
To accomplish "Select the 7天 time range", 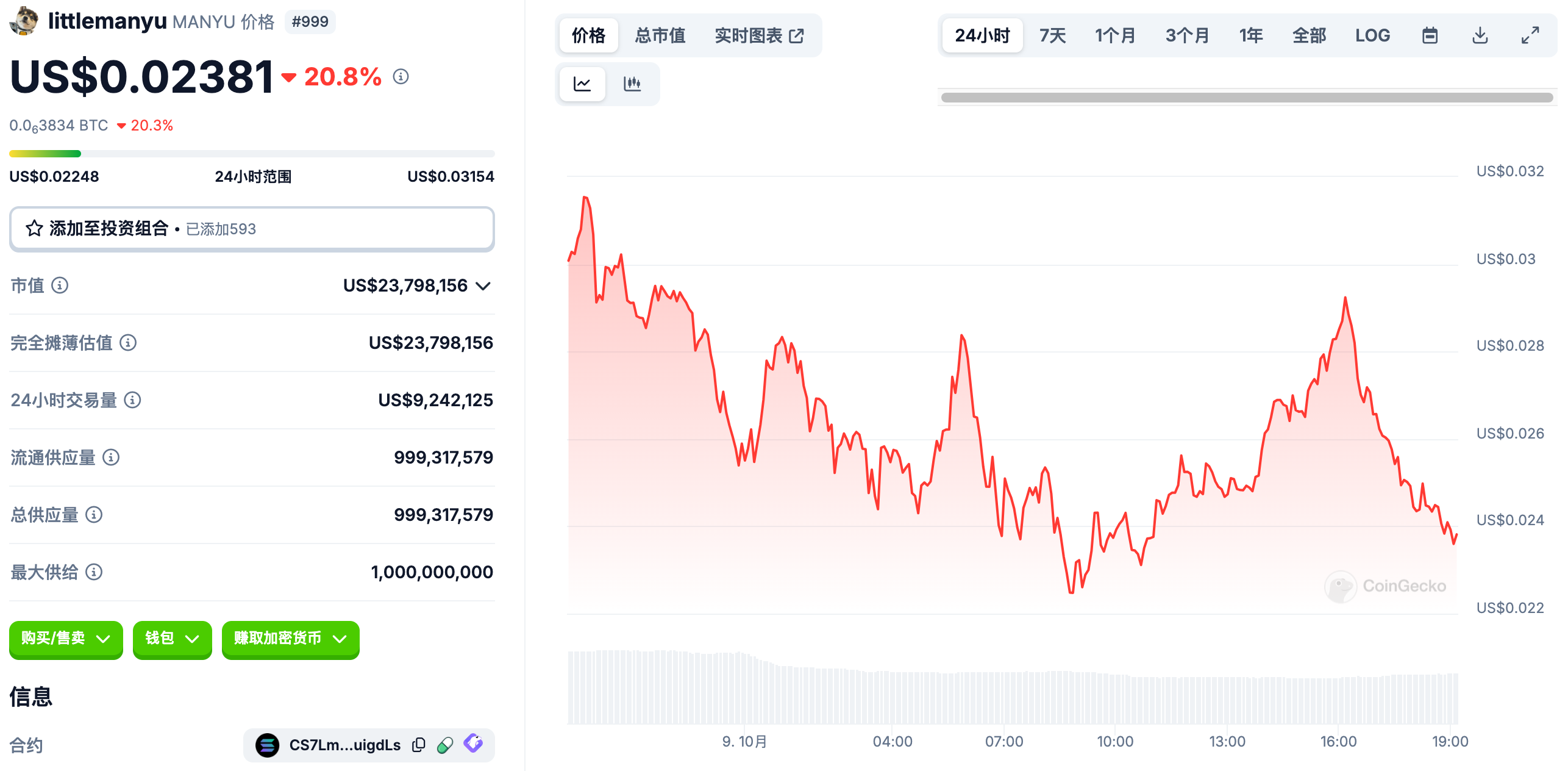I will pos(1052,35).
